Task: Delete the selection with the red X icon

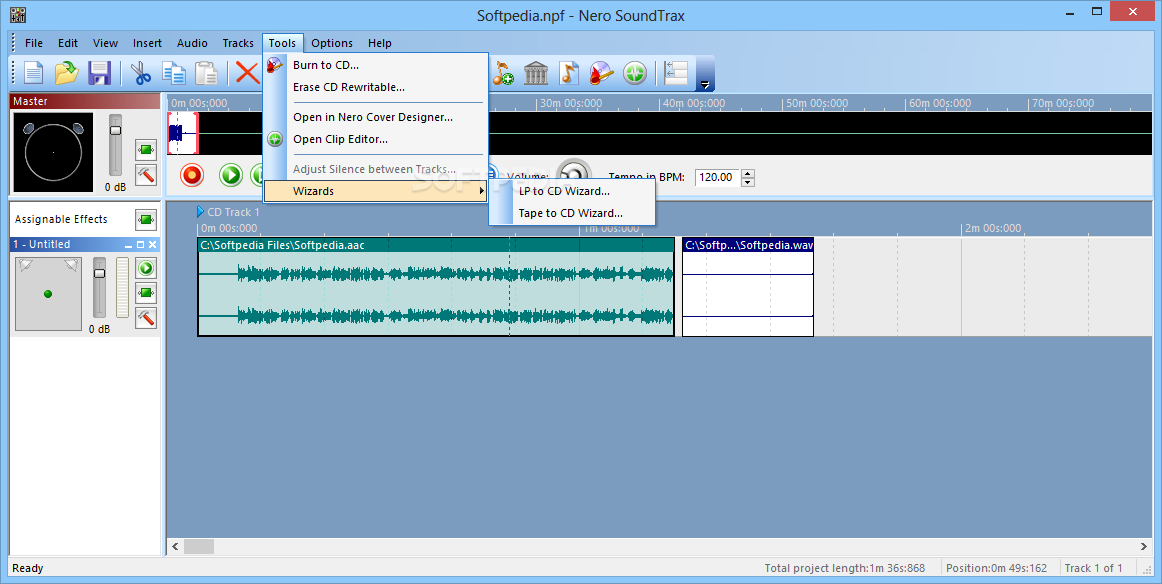Action: point(248,73)
